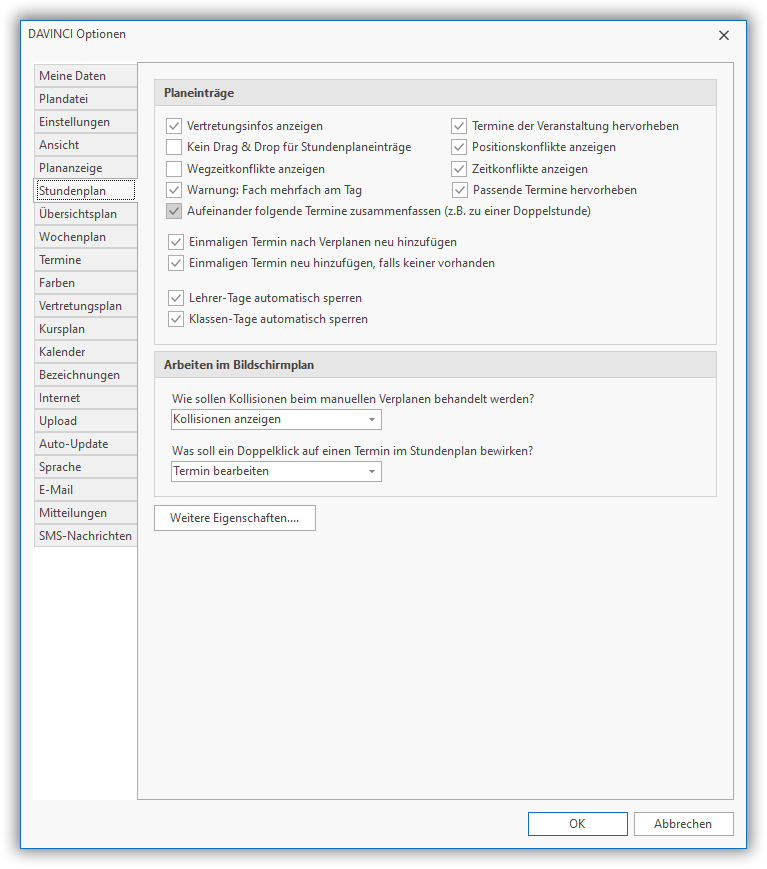Enable Wegzeitkonflikte anzeigen checkbox

coord(175,169)
